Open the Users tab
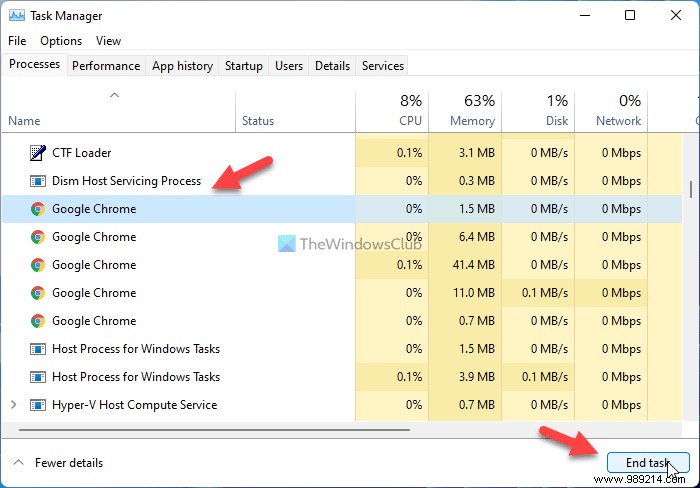The image size is (700, 488). tap(289, 66)
